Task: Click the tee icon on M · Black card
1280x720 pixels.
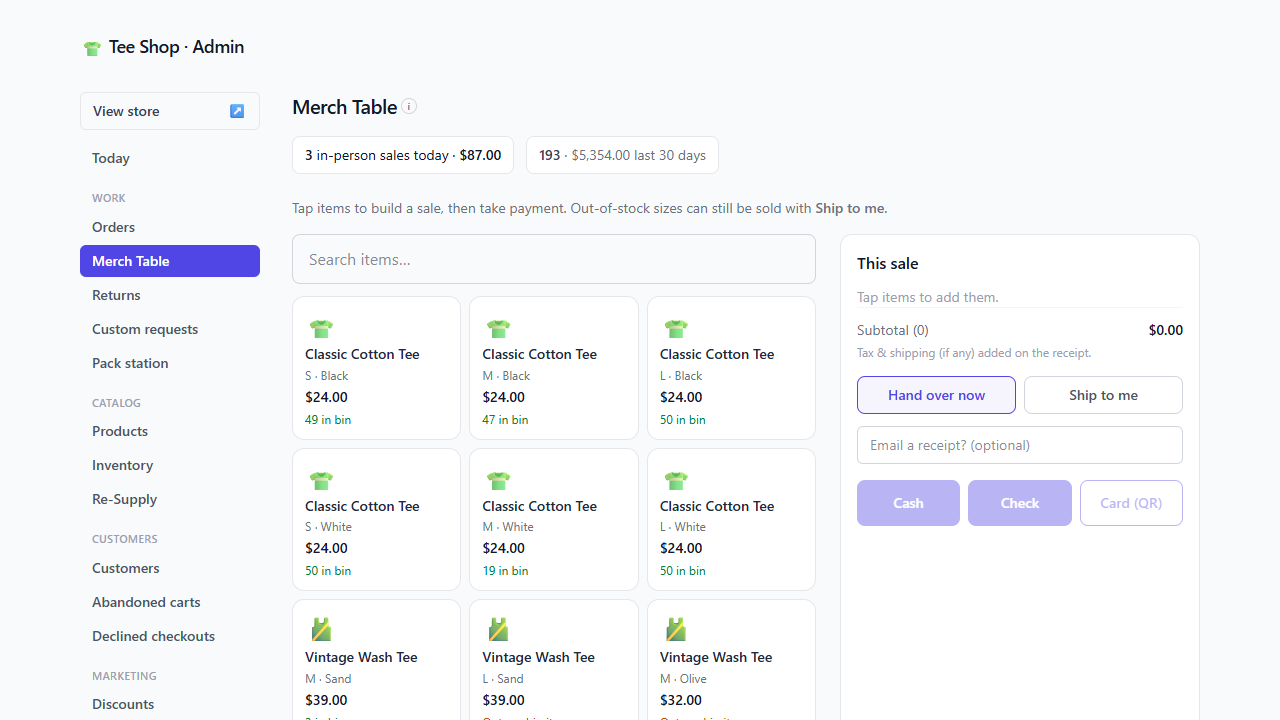Action: [498, 327]
